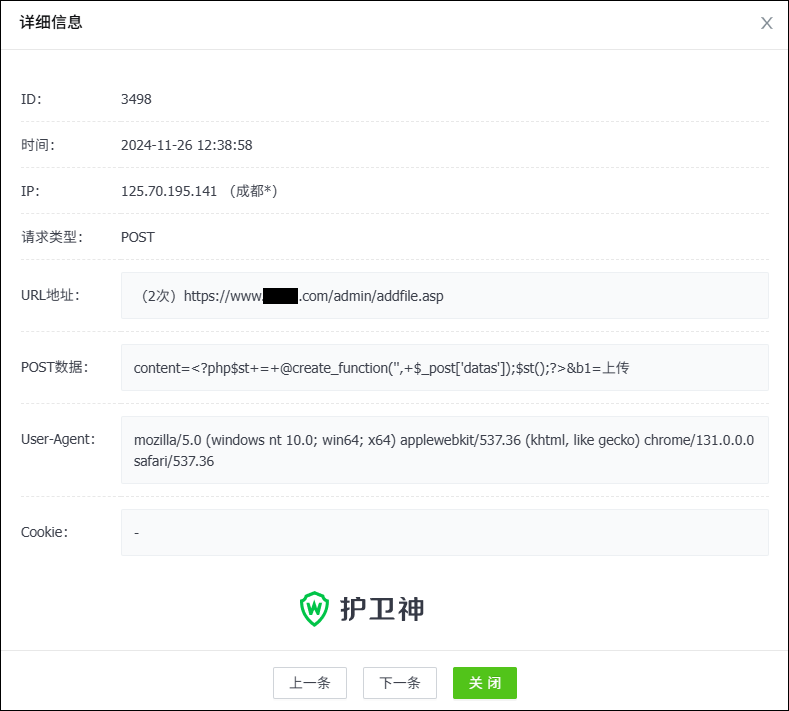The width and height of the screenshot is (789, 711).
Task: Click the green 关闭 button
Action: 485,683
